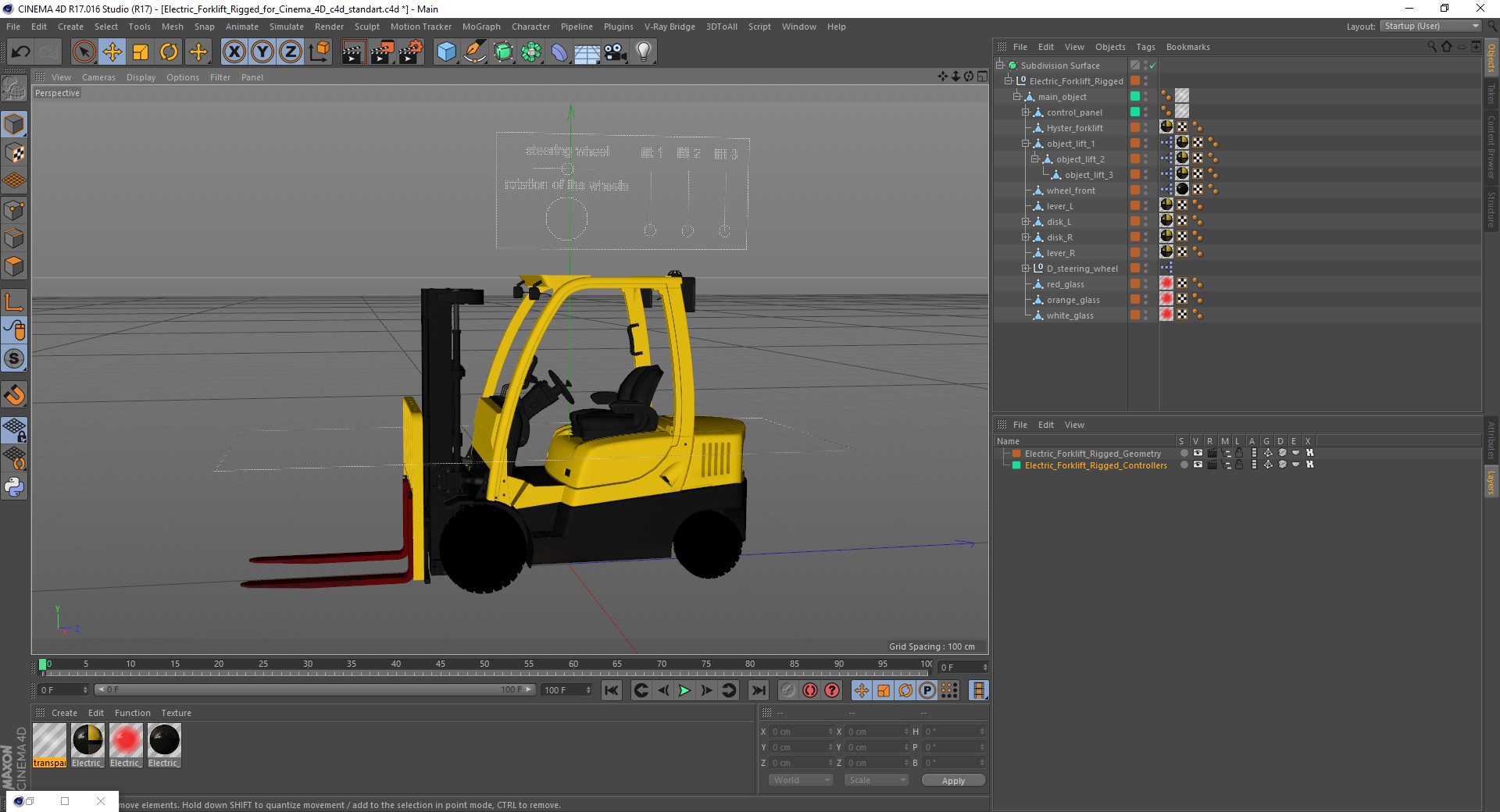Open the Layout dropdown Startup (User)

(1430, 26)
